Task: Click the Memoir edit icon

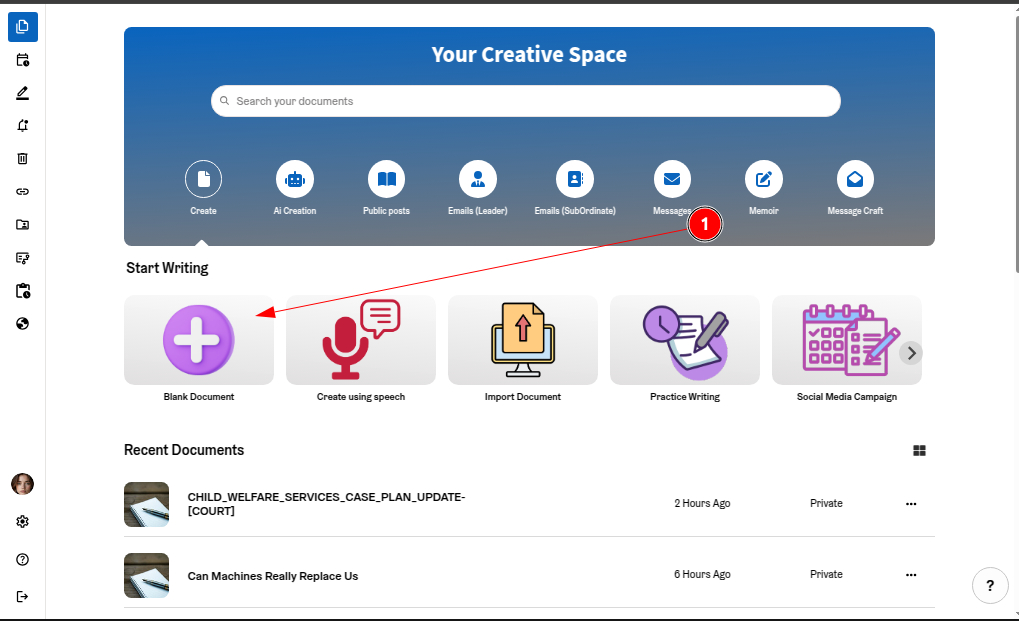Action: [x=764, y=180]
